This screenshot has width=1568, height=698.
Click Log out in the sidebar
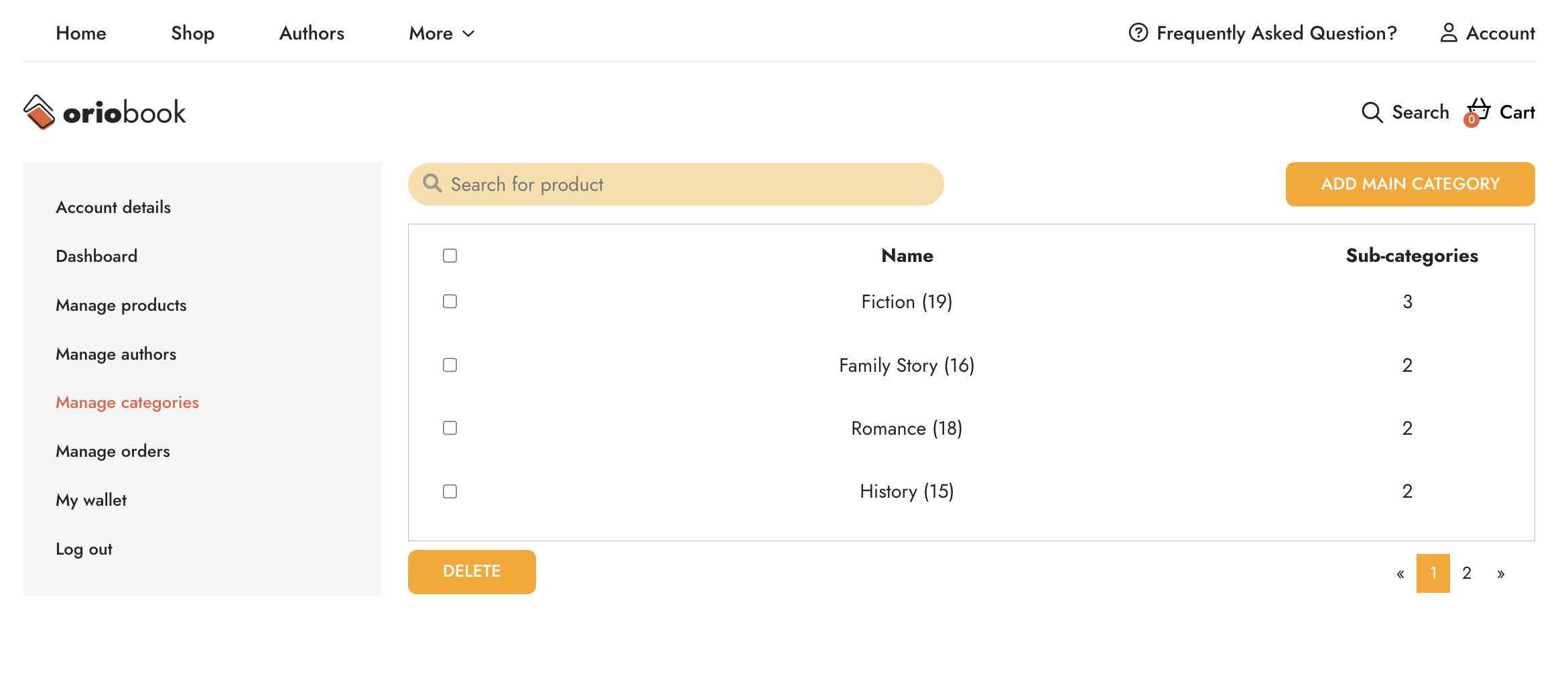coord(84,549)
